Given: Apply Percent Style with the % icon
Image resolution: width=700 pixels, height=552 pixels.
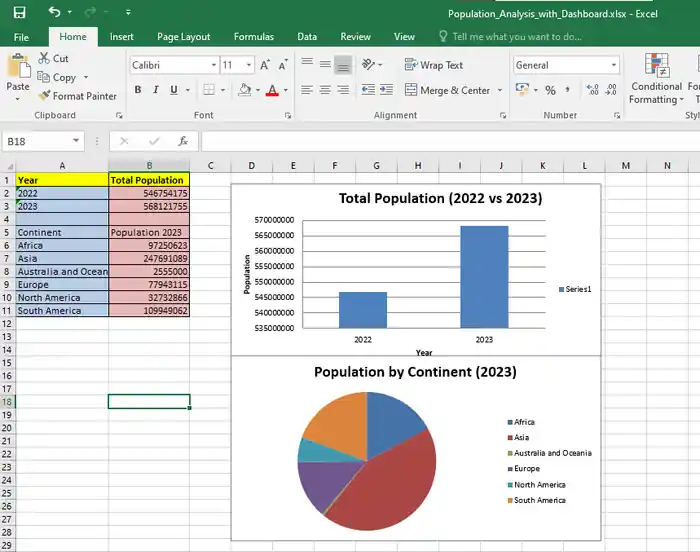Looking at the screenshot, I should tap(550, 90).
